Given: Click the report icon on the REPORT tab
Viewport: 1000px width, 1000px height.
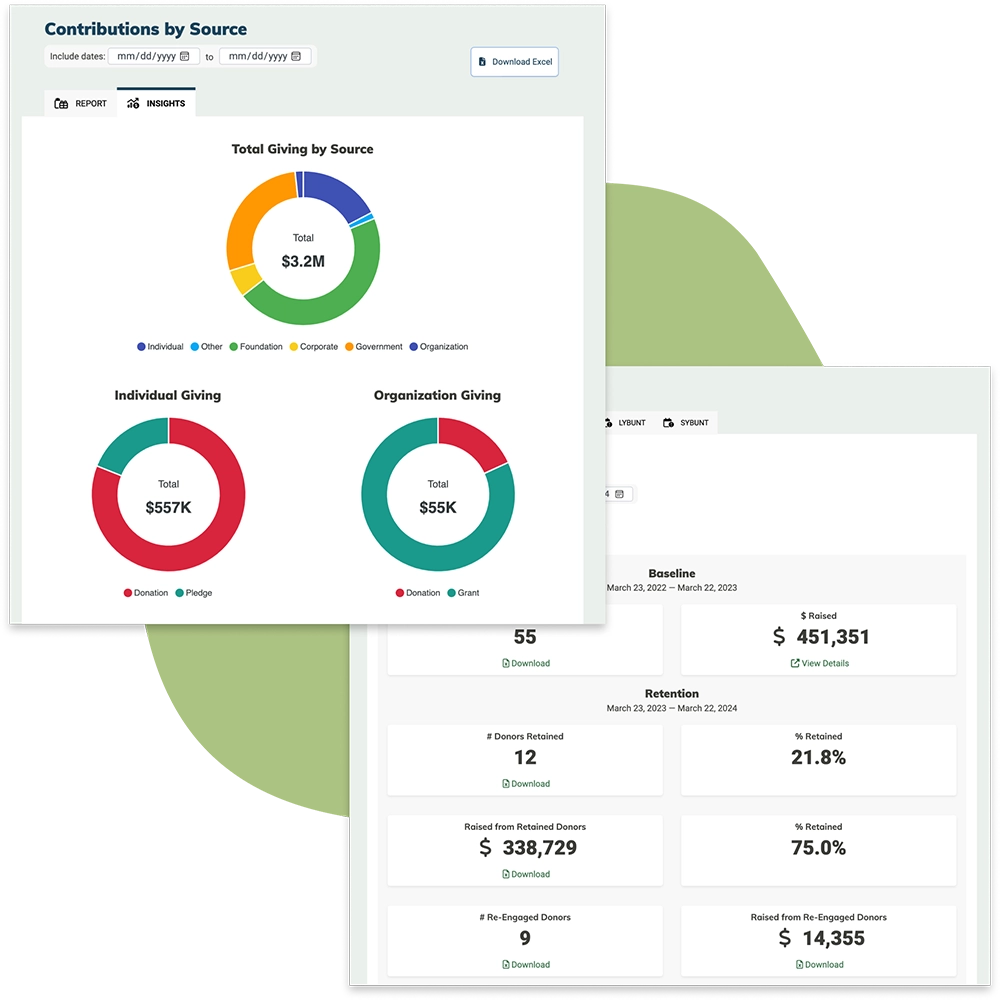Looking at the screenshot, I should click(x=60, y=102).
